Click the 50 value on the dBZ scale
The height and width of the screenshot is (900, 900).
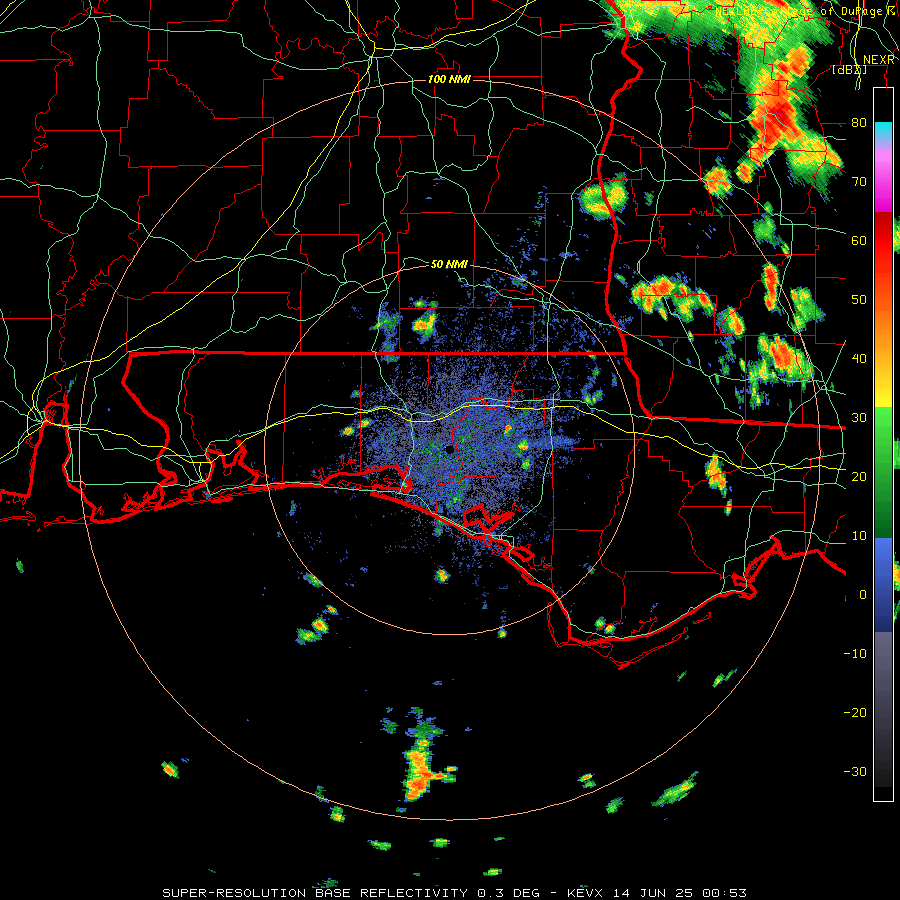tap(859, 300)
